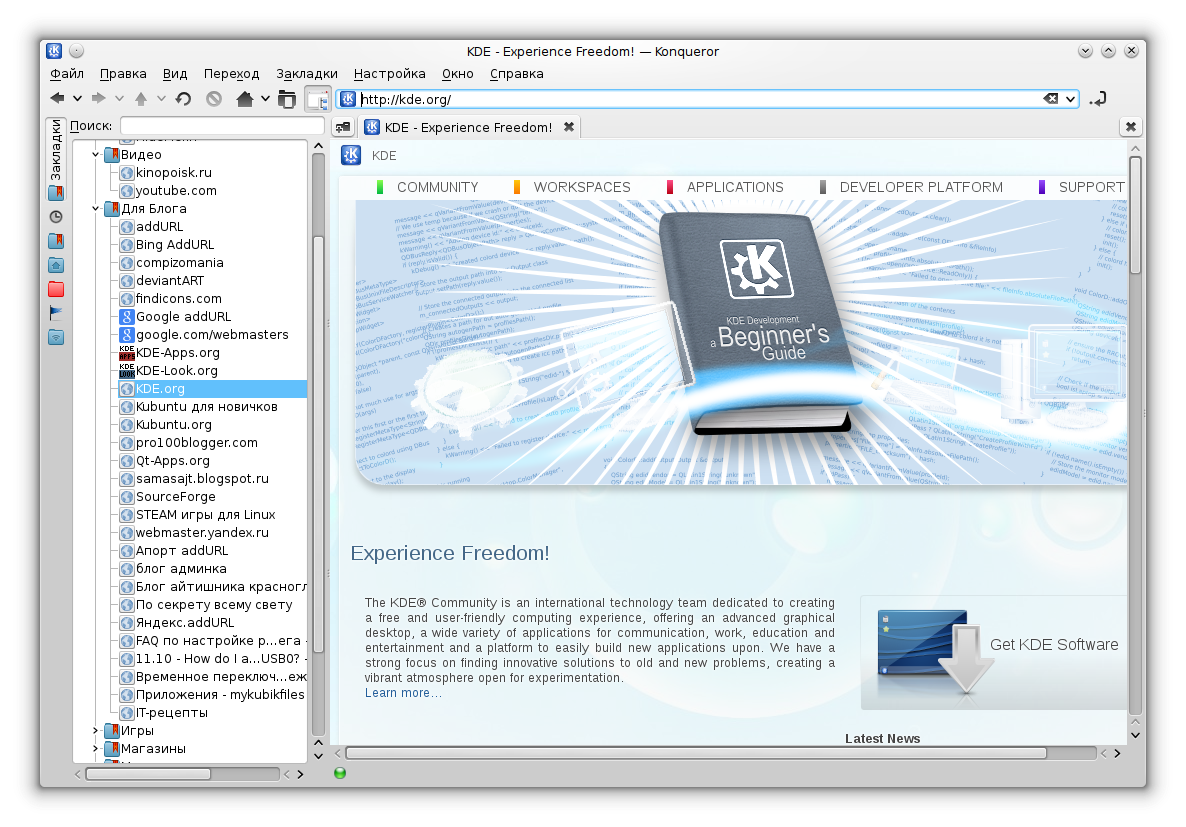Click the KDE logo in the page header
The image size is (1186, 827).
click(x=351, y=155)
